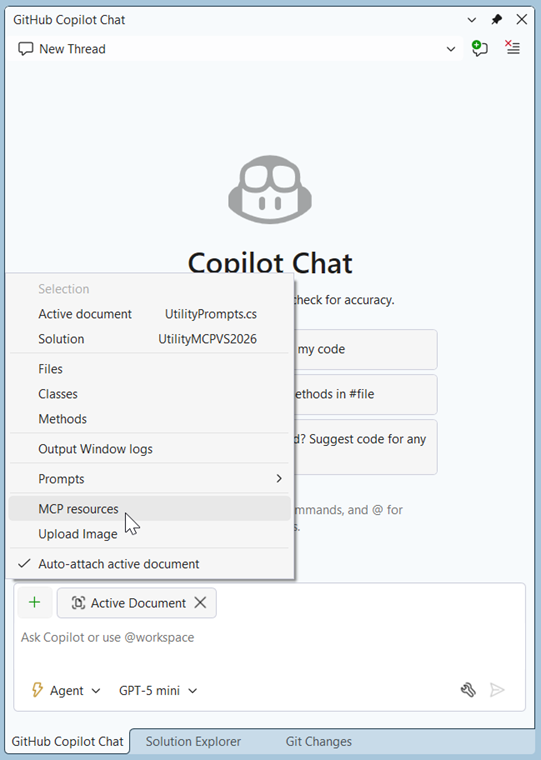Open window position dropdown in title bar
The image size is (541, 760).
471,20
